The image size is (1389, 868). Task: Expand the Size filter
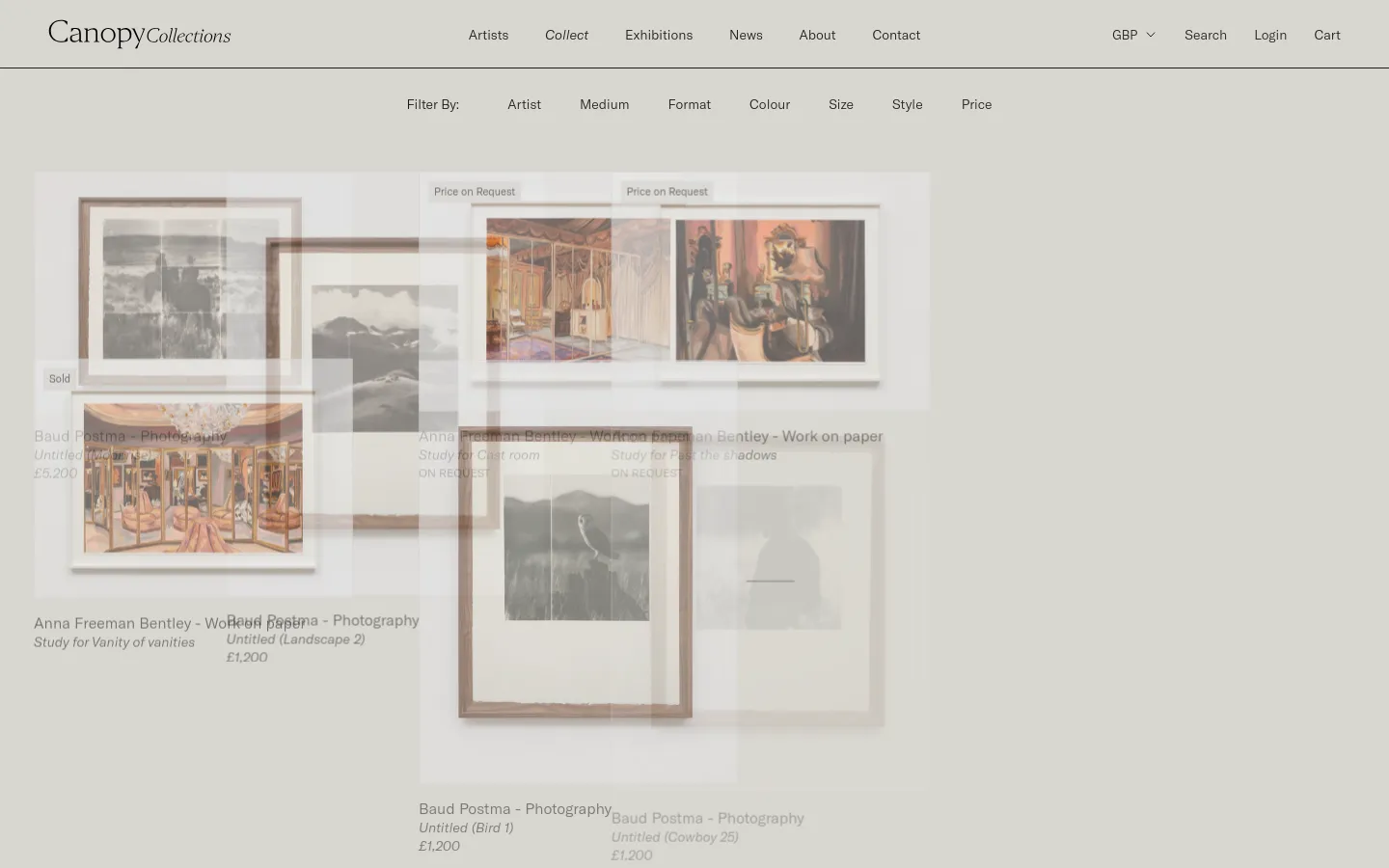tap(841, 104)
